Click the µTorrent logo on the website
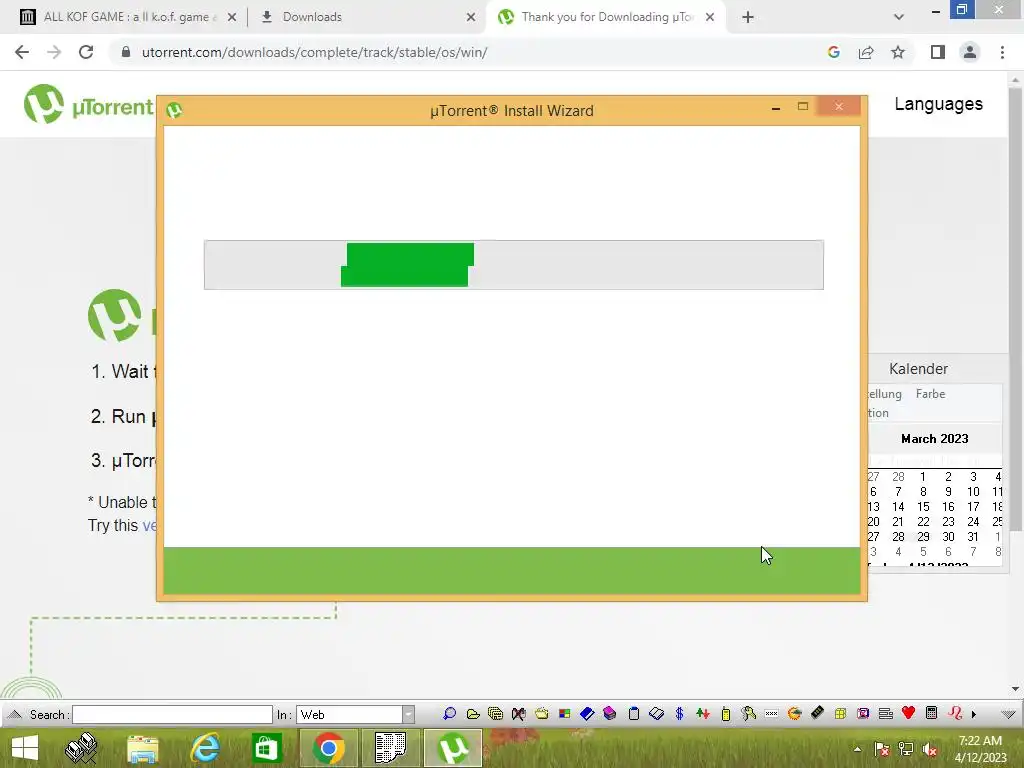The height and width of the screenshot is (768, 1024). pos(88,104)
